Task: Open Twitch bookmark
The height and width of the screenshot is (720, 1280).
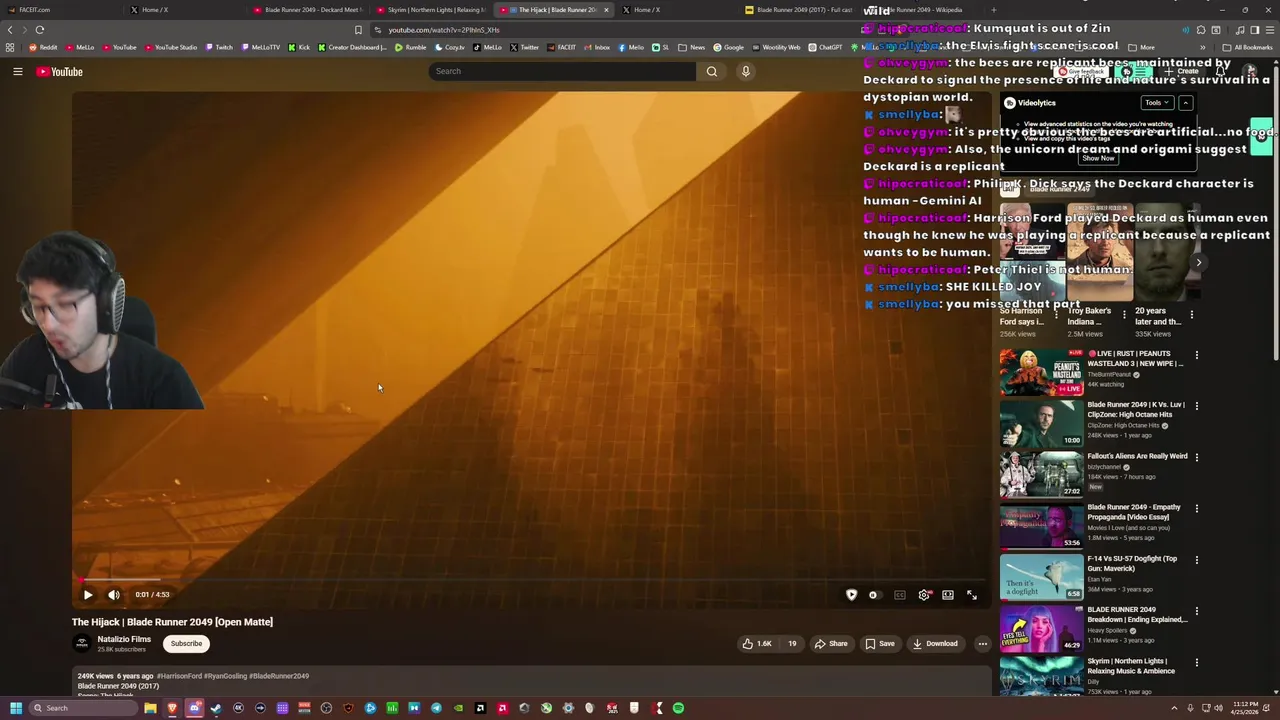Action: point(219,47)
